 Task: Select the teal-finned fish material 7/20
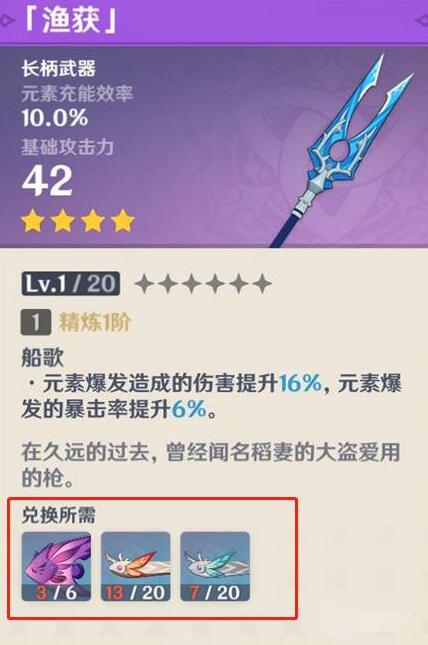[215, 566]
